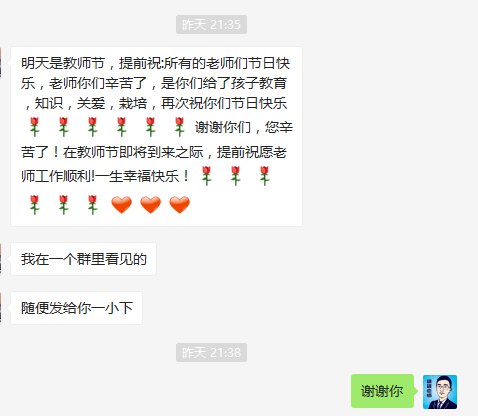The height and width of the screenshot is (416, 478).
Task: Click the first rose after 一生幸福快乐！
Action: (207, 176)
